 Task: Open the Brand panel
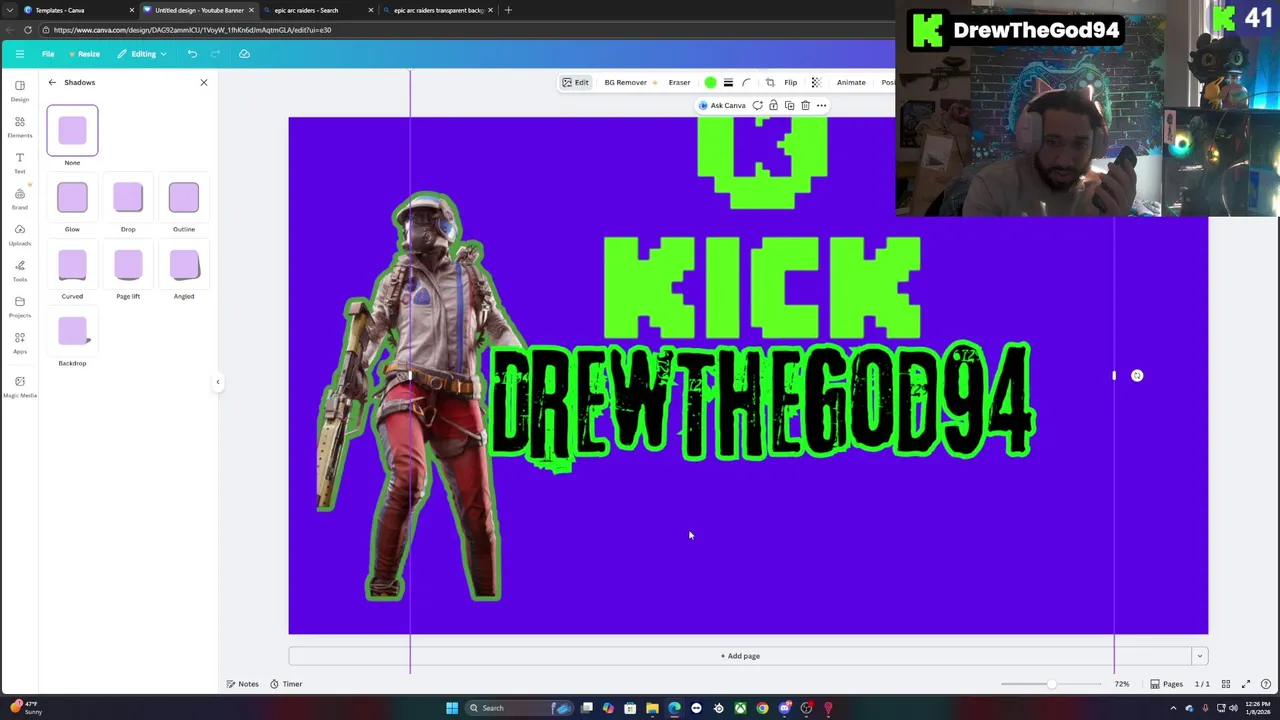click(x=19, y=198)
